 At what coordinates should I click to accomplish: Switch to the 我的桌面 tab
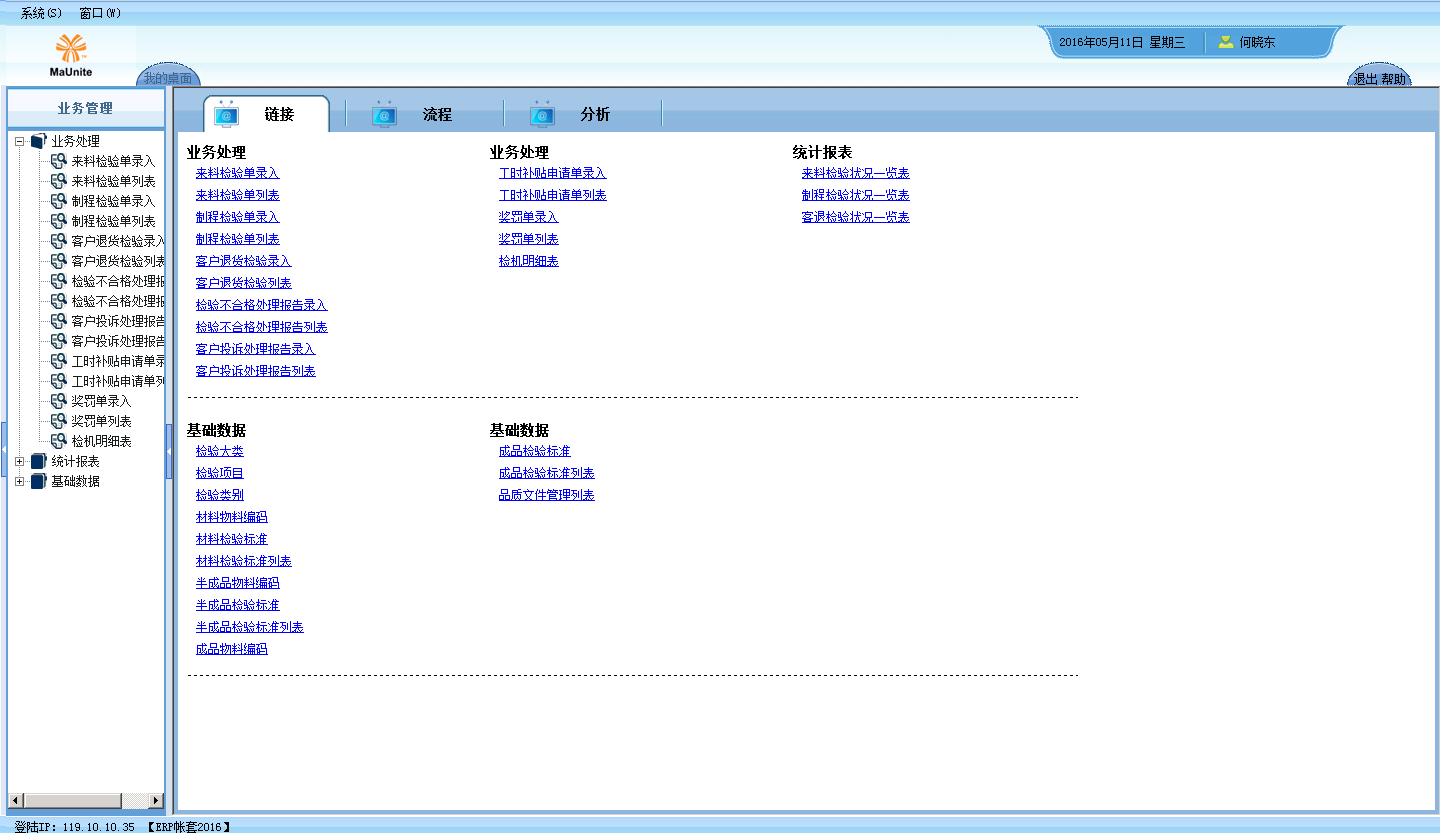click(x=168, y=77)
